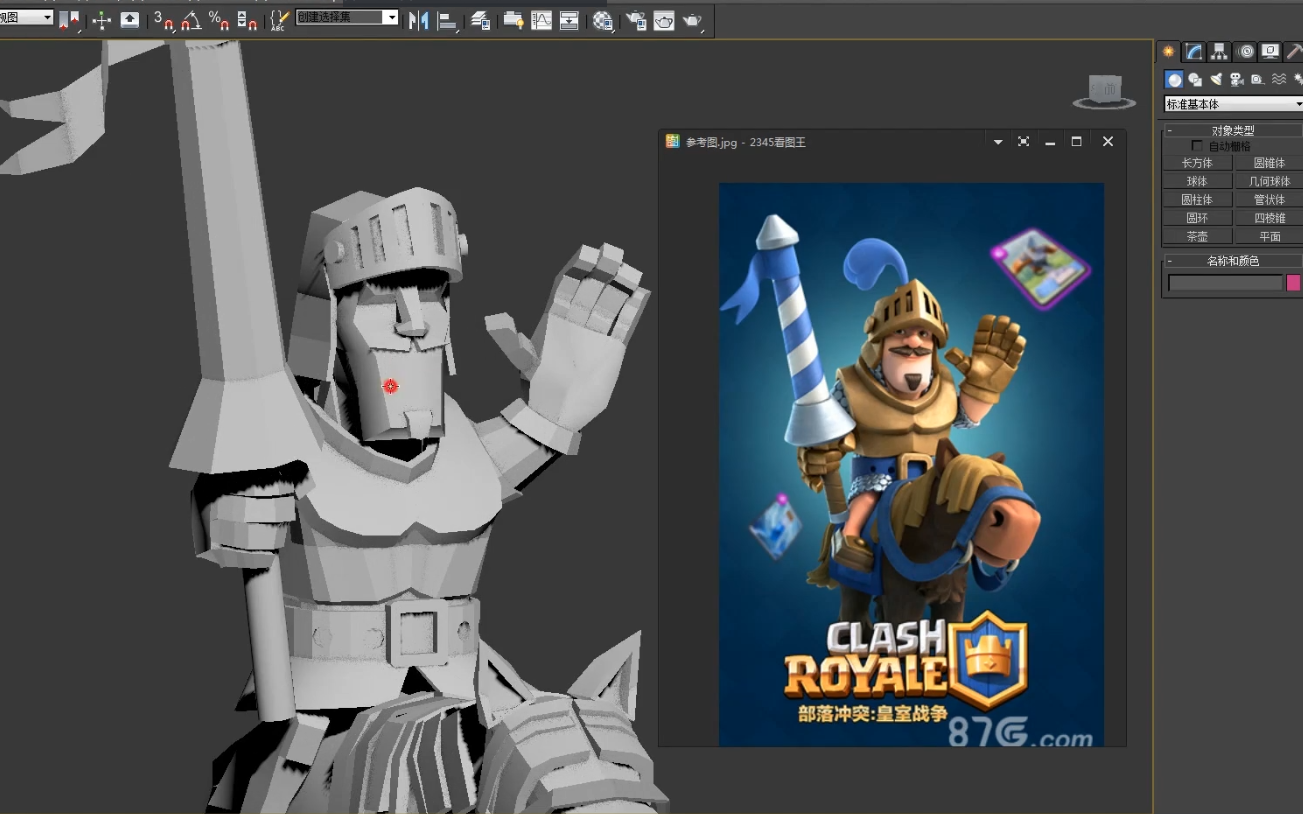Image resolution: width=1303 pixels, height=814 pixels.
Task: Switch to the Display panel tab
Action: (x=1270, y=52)
